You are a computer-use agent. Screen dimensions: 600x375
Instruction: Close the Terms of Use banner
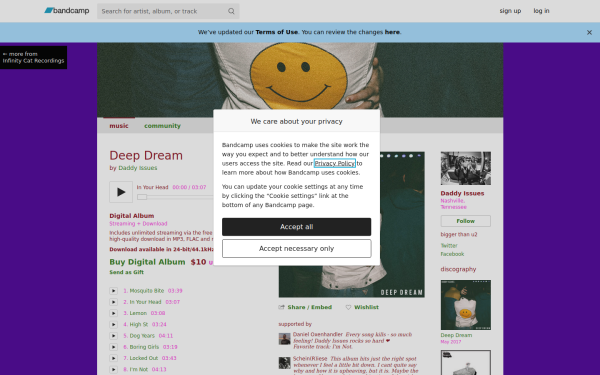click(589, 33)
